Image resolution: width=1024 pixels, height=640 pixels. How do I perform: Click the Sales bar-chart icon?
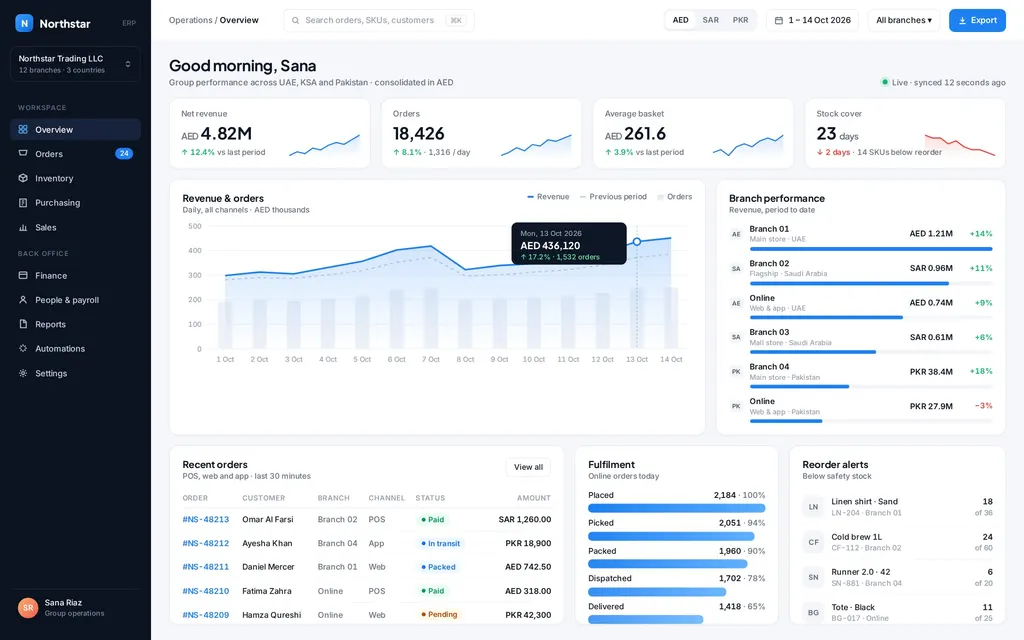(x=23, y=227)
